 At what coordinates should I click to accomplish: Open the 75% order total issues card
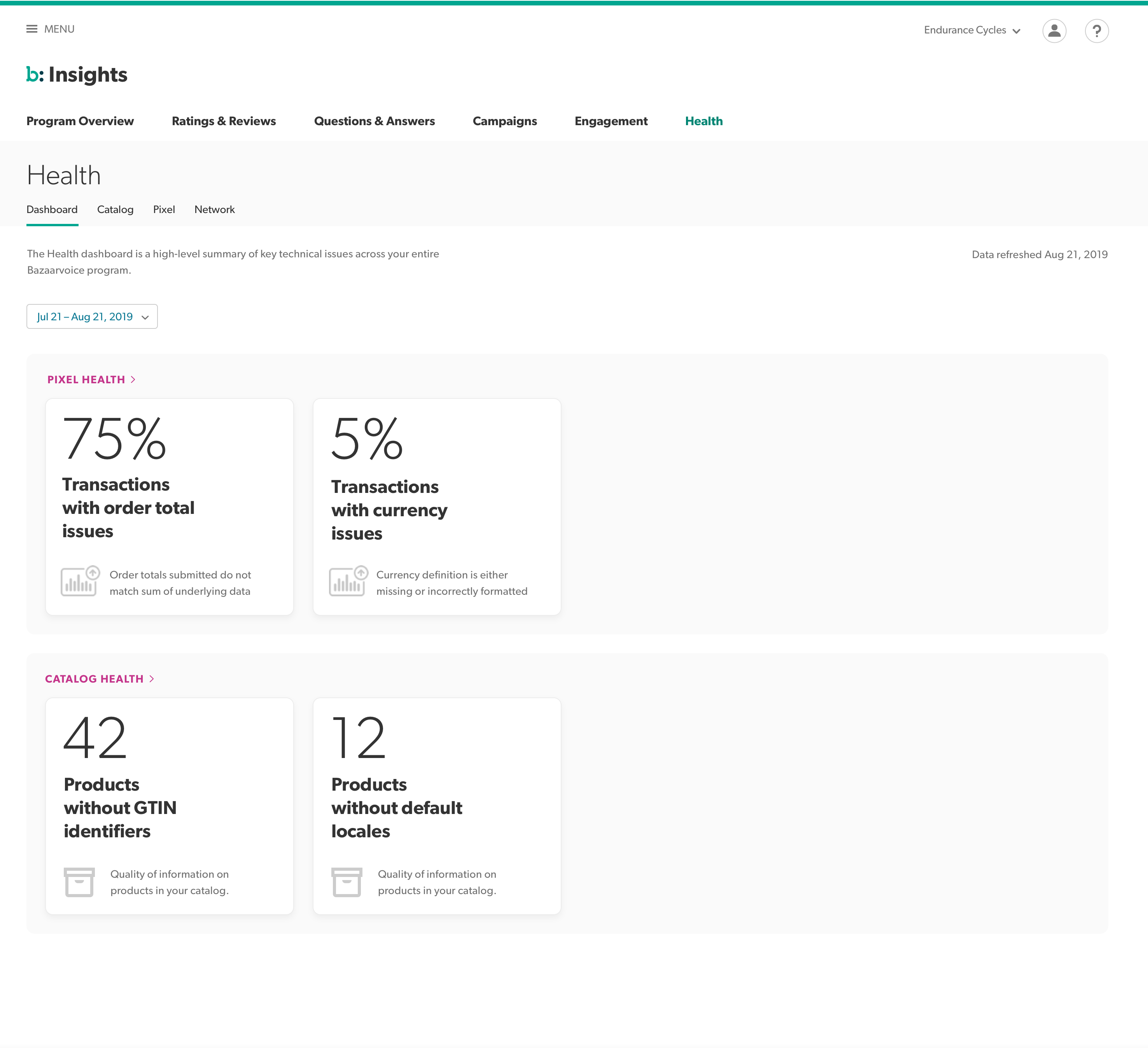click(x=169, y=506)
